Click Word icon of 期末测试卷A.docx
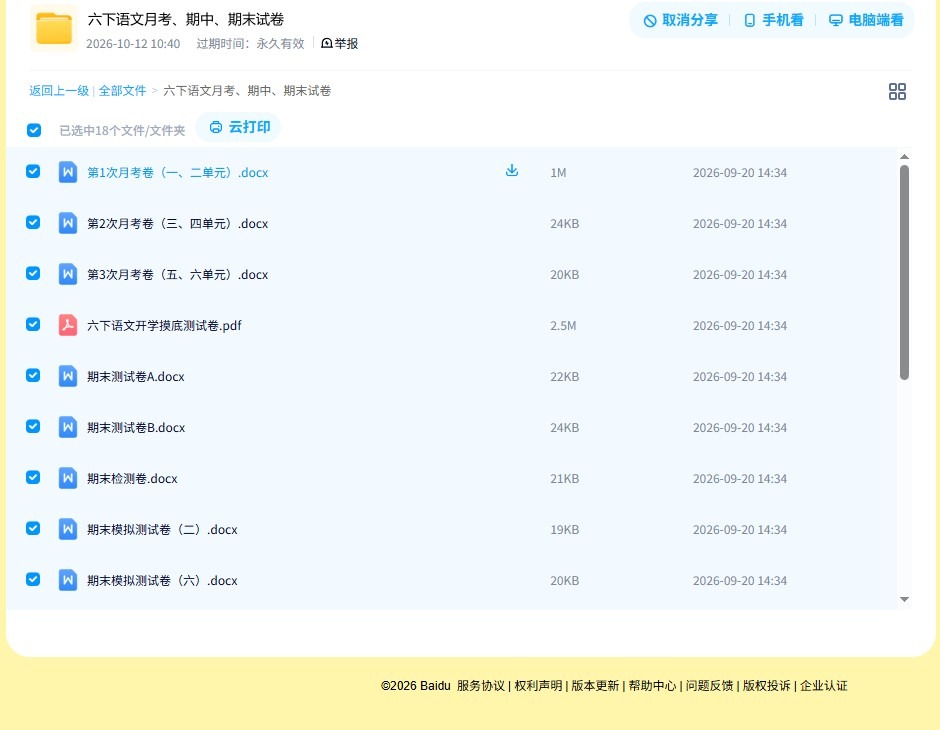940x730 pixels. pos(68,376)
